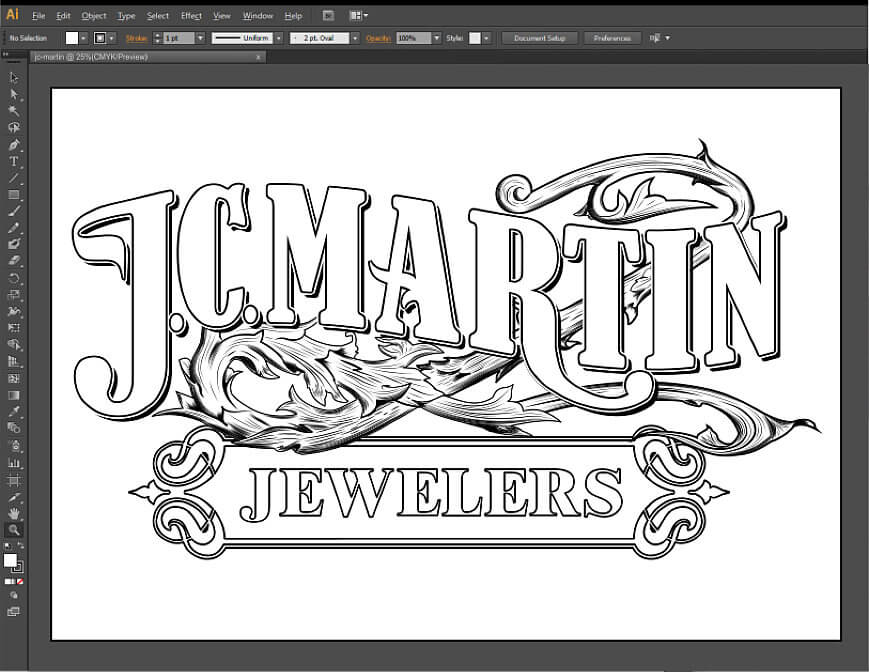The height and width of the screenshot is (672, 869).
Task: Select the Column Graph tool
Action: tap(14, 463)
